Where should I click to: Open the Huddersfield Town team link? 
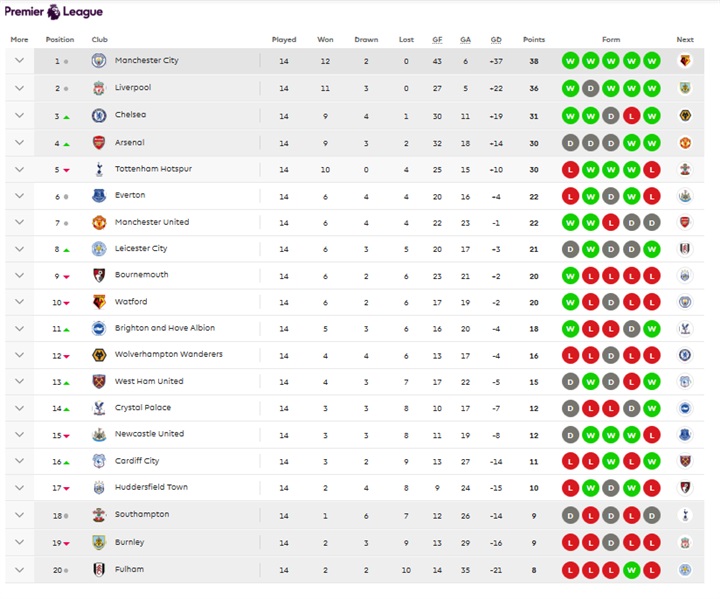(x=151, y=487)
